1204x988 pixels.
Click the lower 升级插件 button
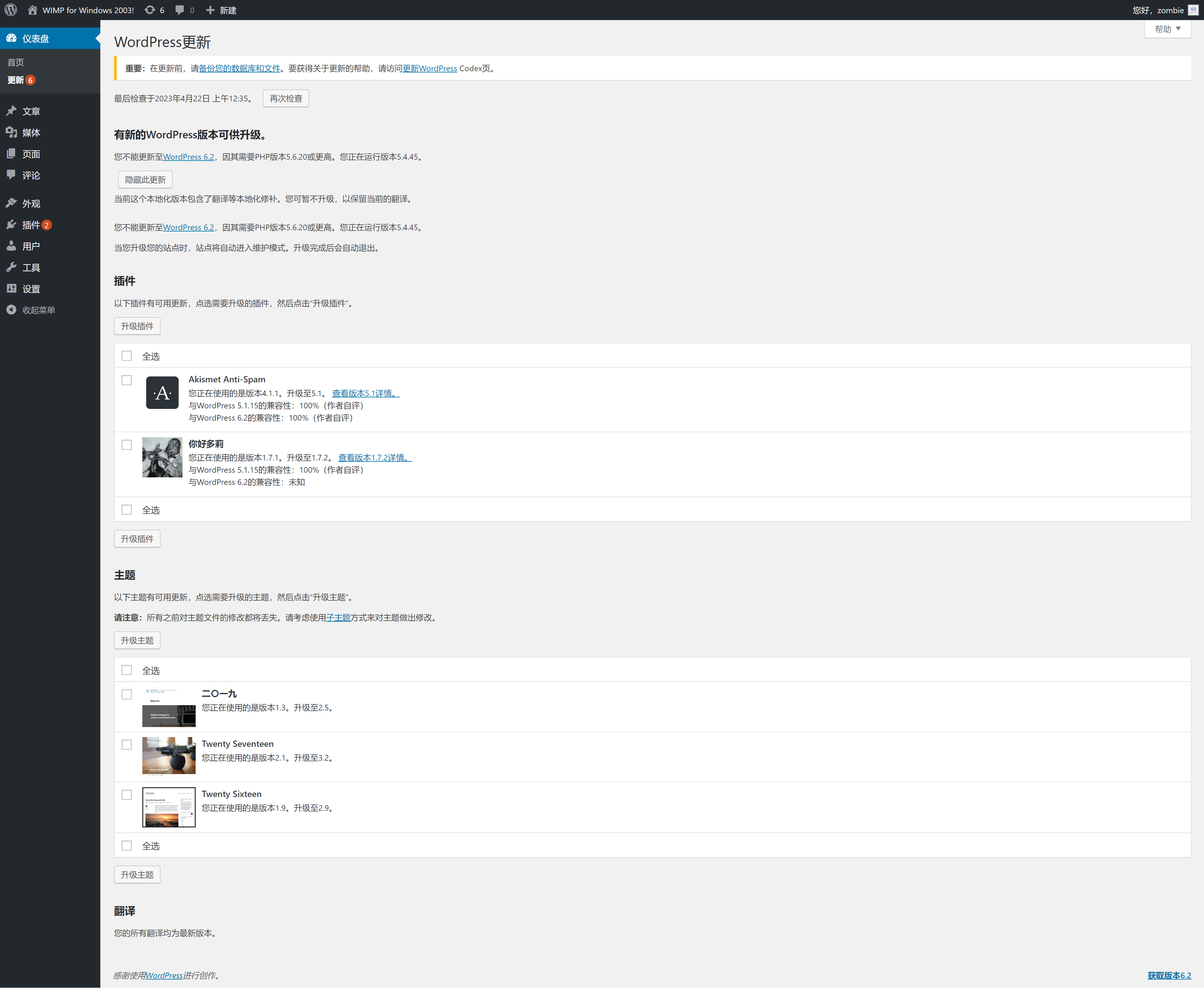pos(137,539)
